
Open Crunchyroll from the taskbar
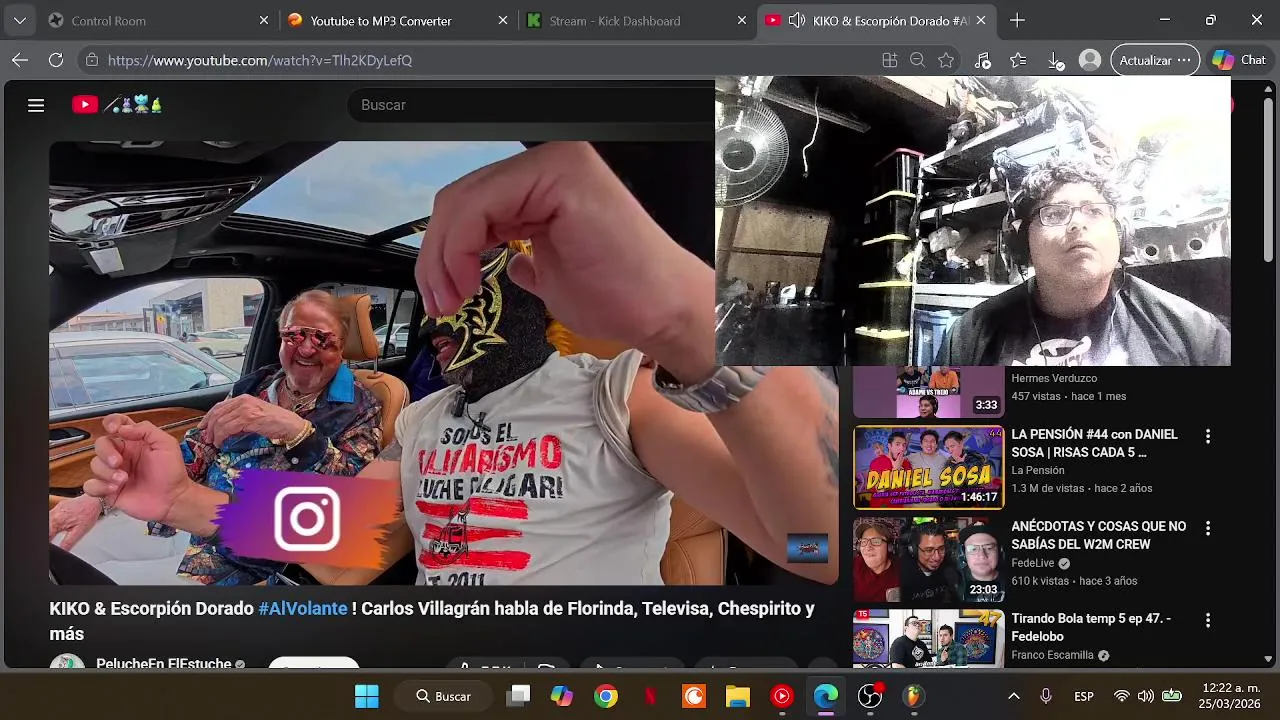coord(694,696)
